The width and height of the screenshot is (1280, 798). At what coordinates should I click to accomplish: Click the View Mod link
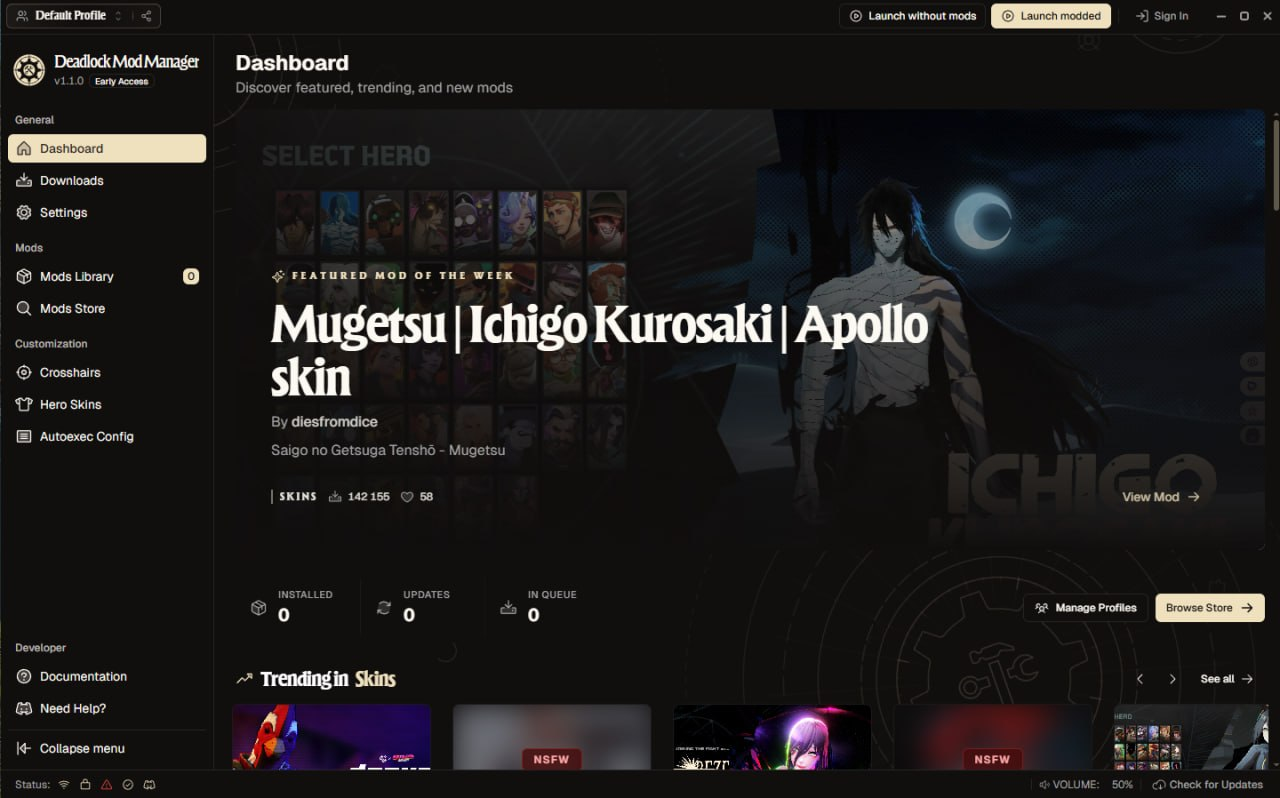1161,496
